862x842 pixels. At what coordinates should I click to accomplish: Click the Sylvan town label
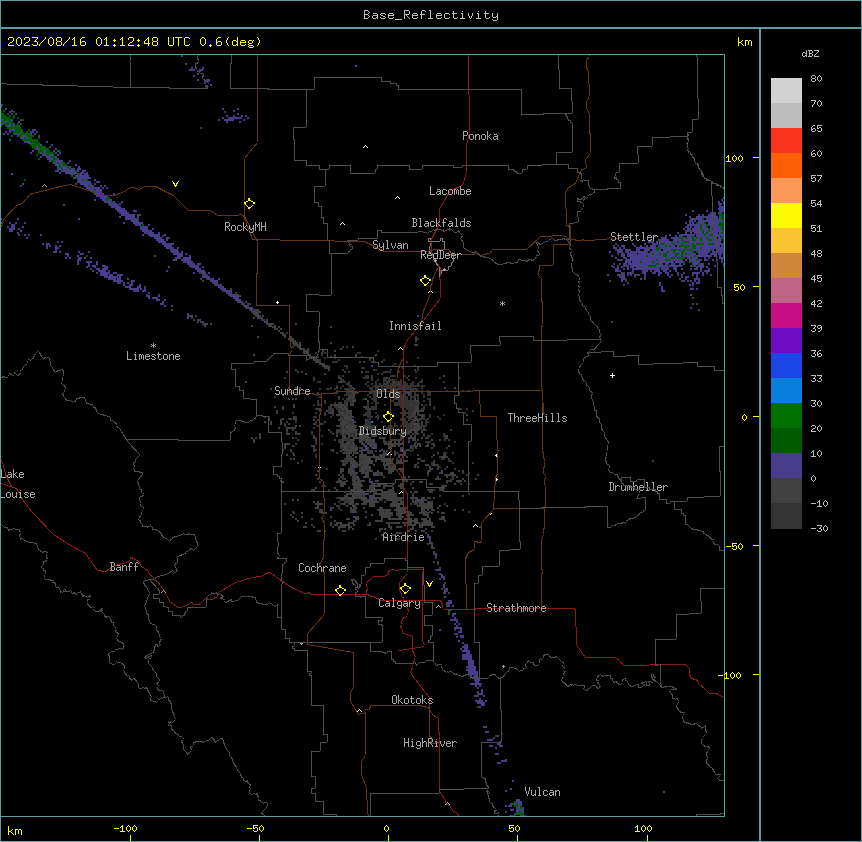point(390,245)
